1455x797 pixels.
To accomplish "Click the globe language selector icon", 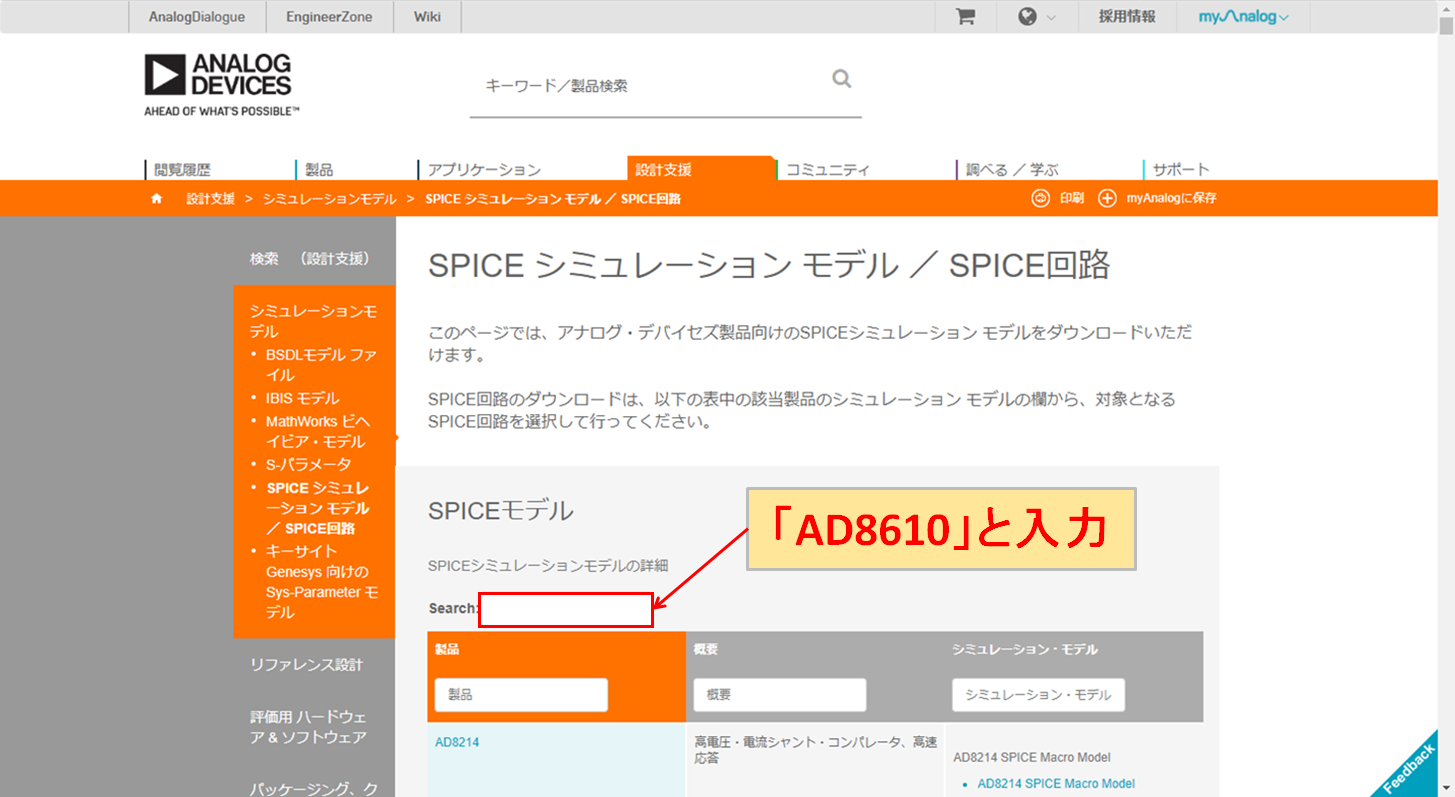I will (x=1029, y=16).
